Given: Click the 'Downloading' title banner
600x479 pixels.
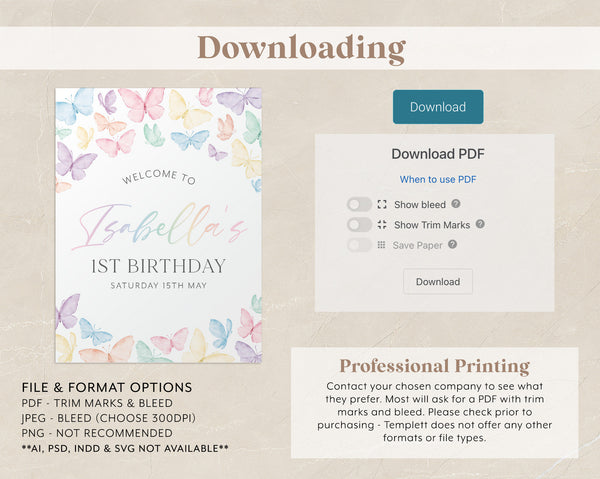Looking at the screenshot, I should coord(300,48).
